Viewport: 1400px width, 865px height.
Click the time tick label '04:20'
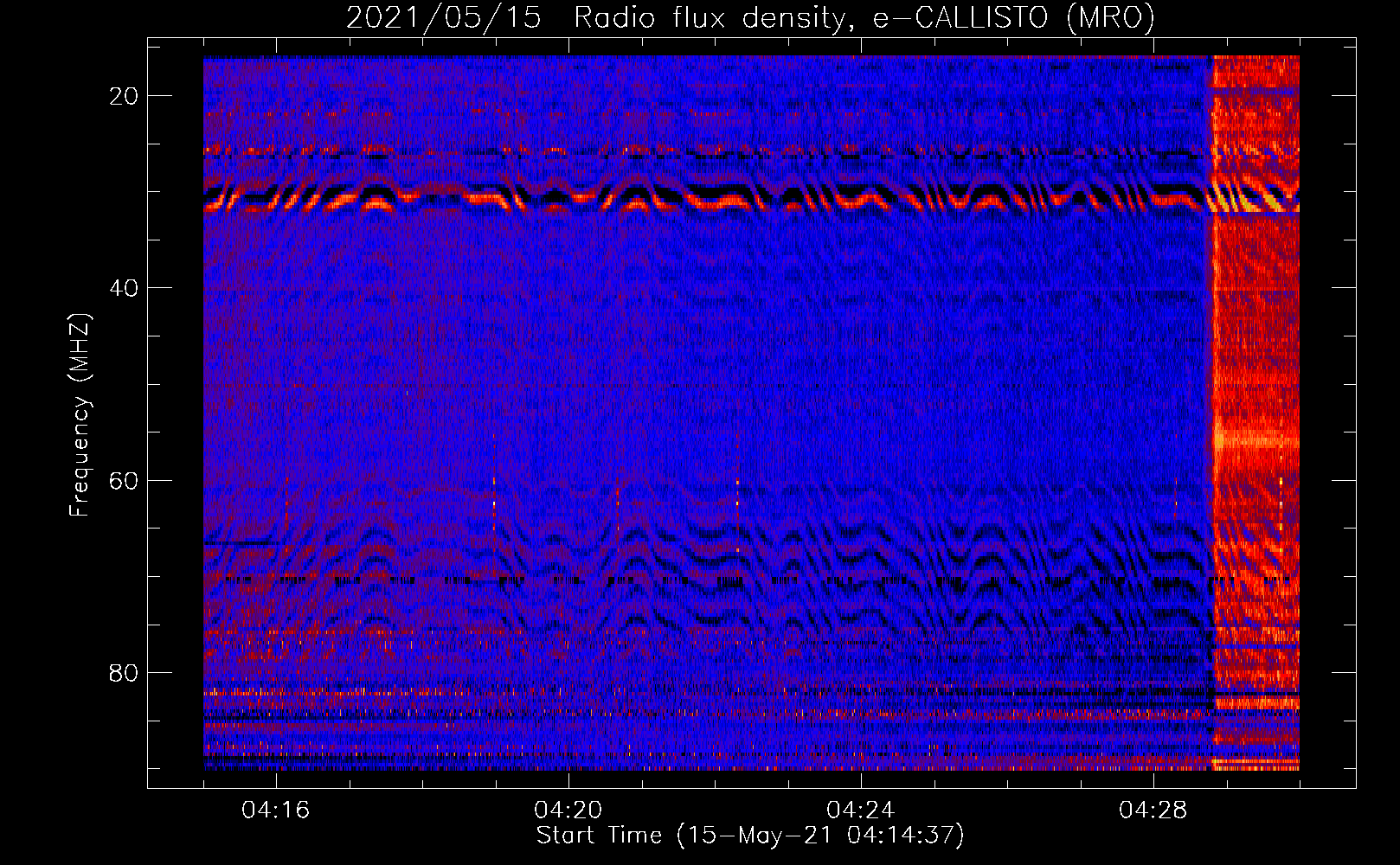pos(568,810)
